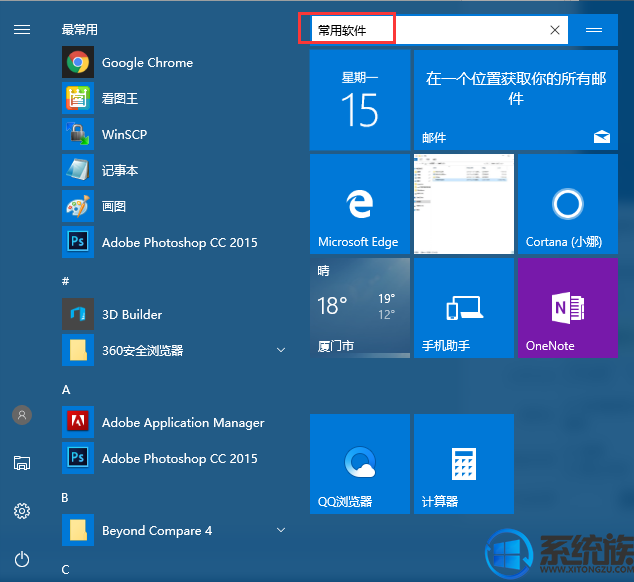Open Settings gear icon

[22, 511]
